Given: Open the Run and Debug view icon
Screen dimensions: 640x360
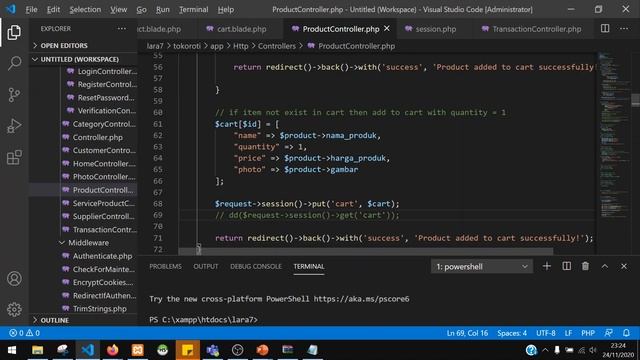Looking at the screenshot, I should coord(14,126).
